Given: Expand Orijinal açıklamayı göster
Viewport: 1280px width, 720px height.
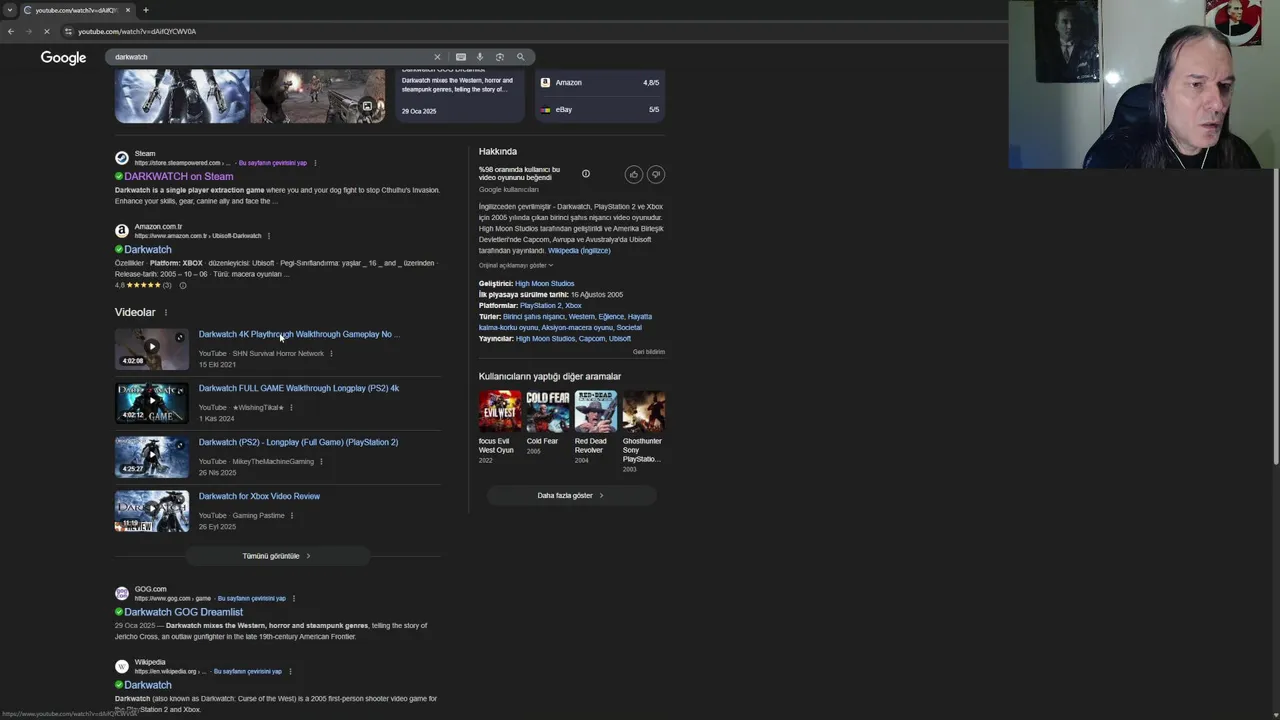Looking at the screenshot, I should [516, 265].
